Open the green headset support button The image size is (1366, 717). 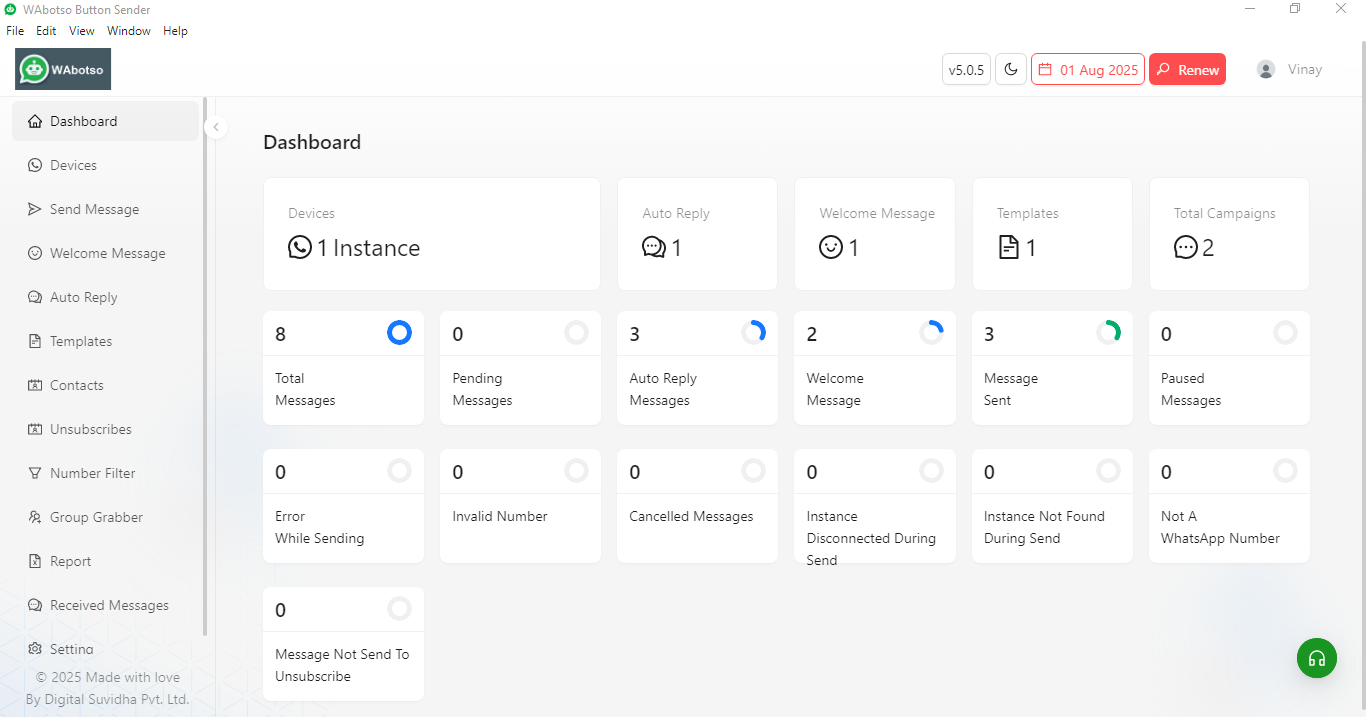coord(1317,658)
